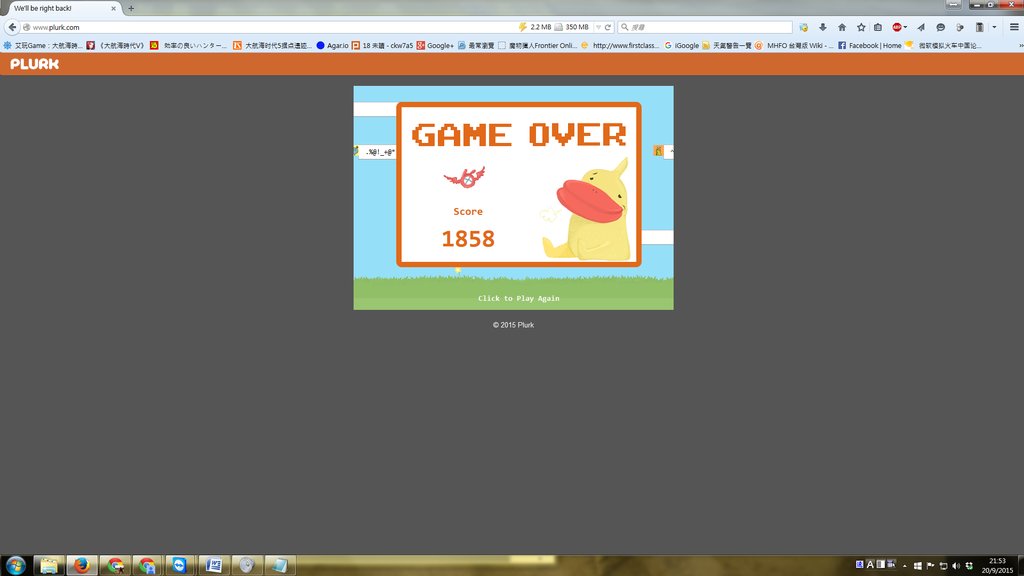Click the winged red bird sprite

coord(465,176)
